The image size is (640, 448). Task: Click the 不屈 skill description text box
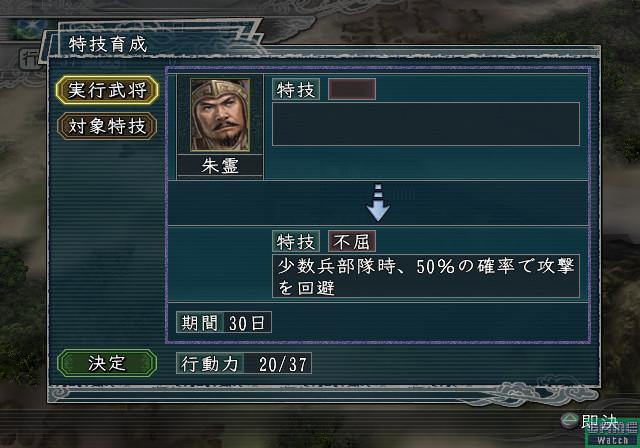pyautogui.click(x=426, y=277)
